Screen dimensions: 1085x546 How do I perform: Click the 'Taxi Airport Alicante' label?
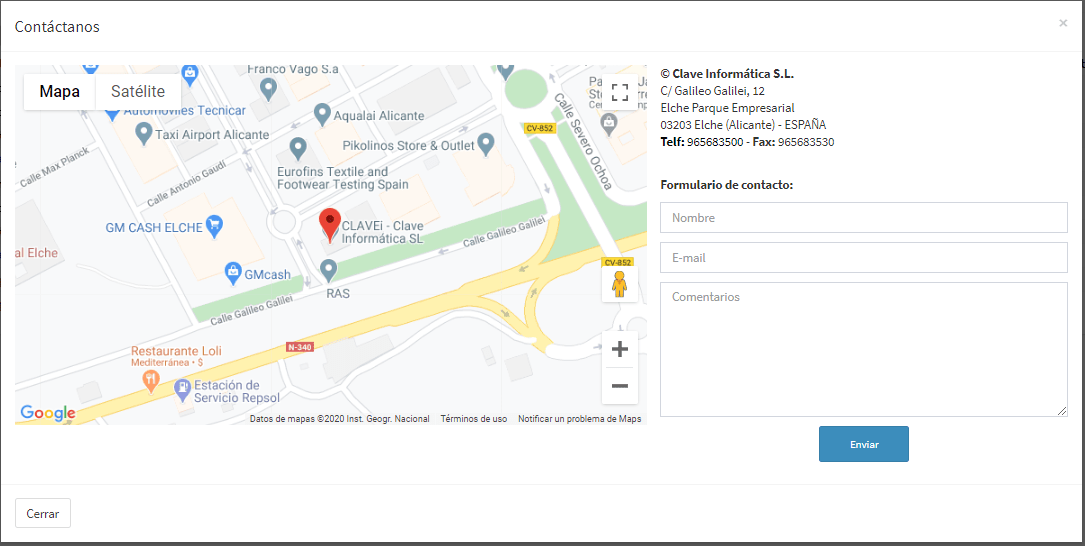(212, 134)
